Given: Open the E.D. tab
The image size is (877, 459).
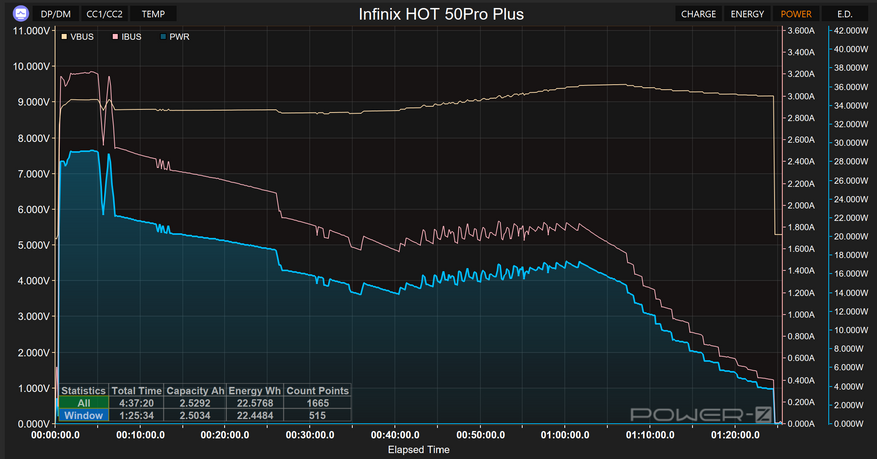Looking at the screenshot, I should tap(845, 14).
